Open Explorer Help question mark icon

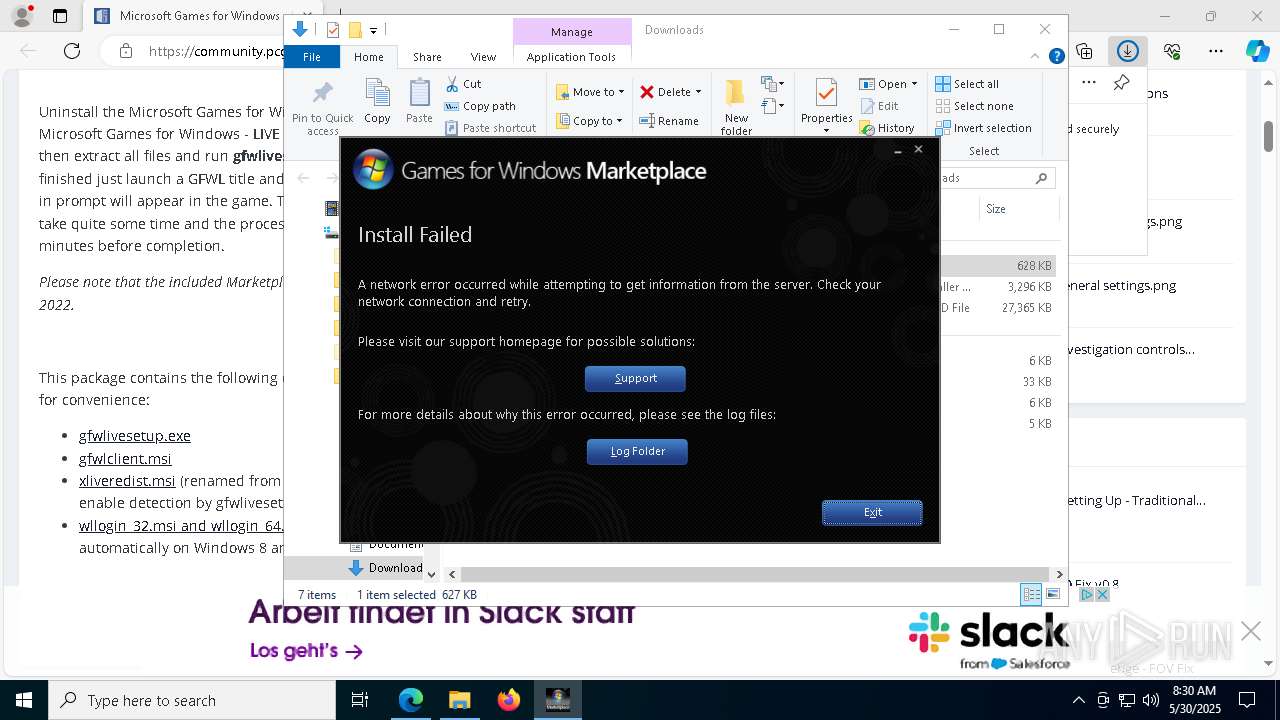[1056, 57]
